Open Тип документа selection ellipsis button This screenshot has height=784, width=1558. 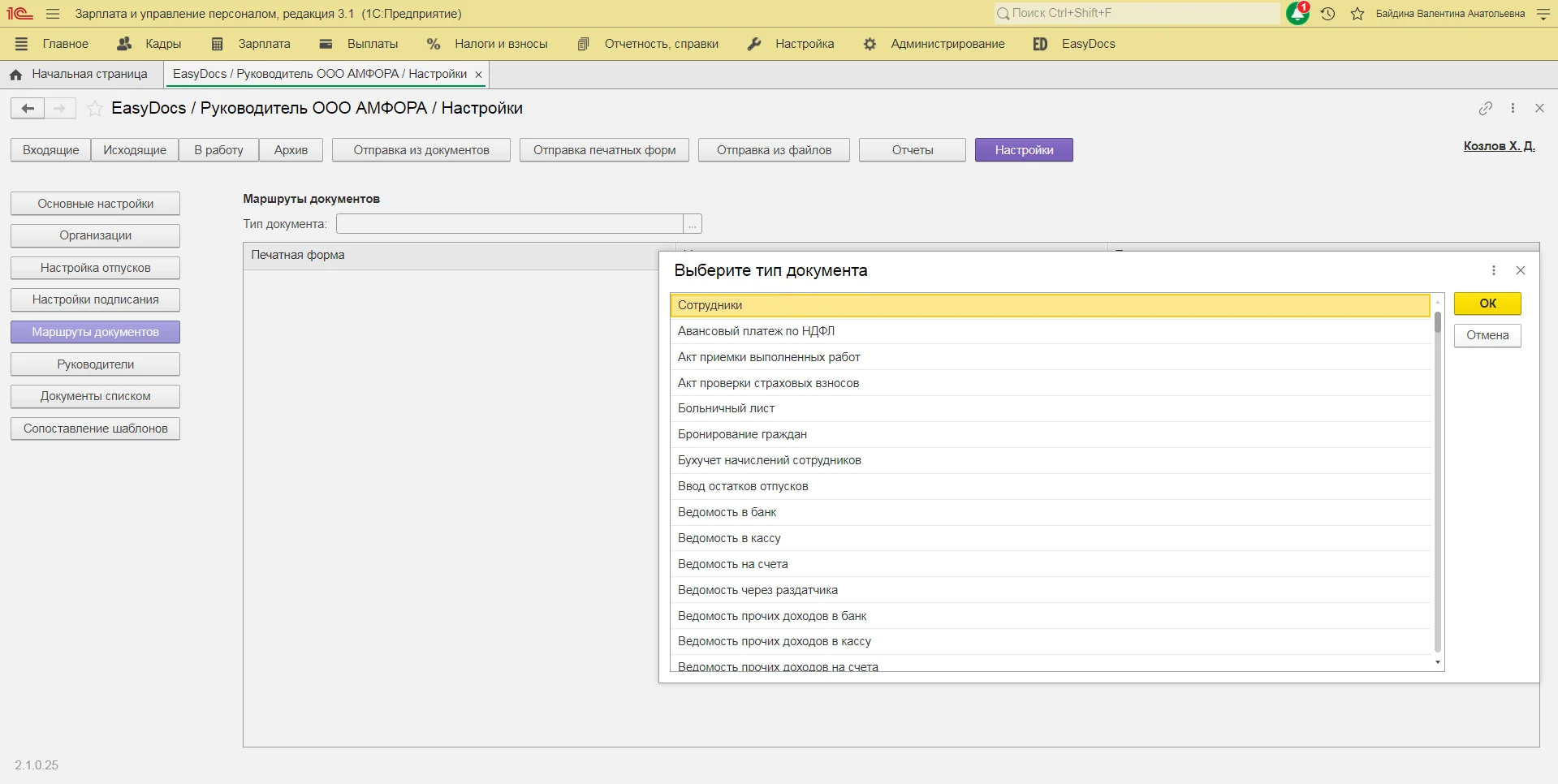click(x=693, y=224)
